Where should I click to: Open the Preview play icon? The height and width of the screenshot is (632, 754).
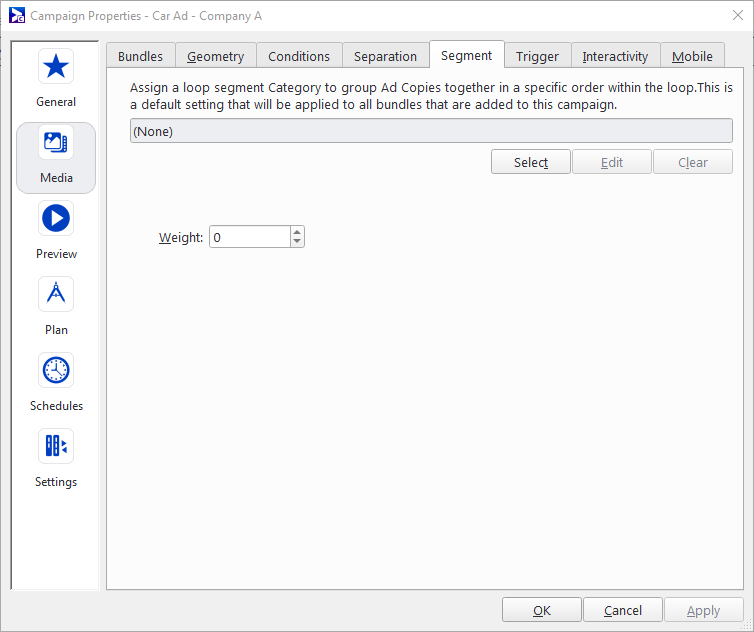click(x=56, y=219)
